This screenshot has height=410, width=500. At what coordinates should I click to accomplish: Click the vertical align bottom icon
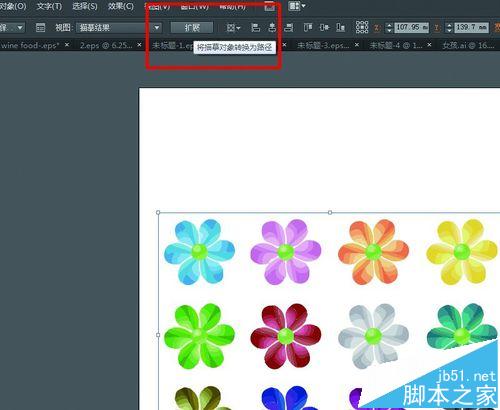[x=340, y=27]
